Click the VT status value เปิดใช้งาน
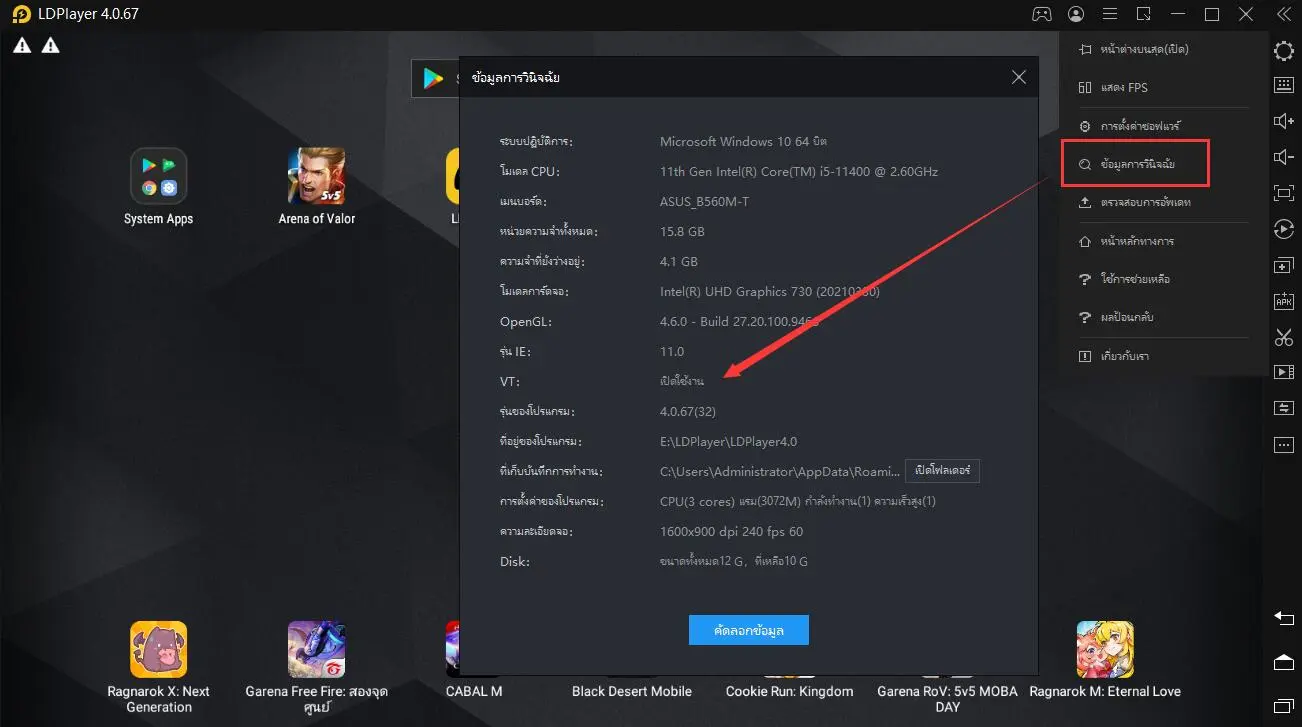 [x=682, y=382]
